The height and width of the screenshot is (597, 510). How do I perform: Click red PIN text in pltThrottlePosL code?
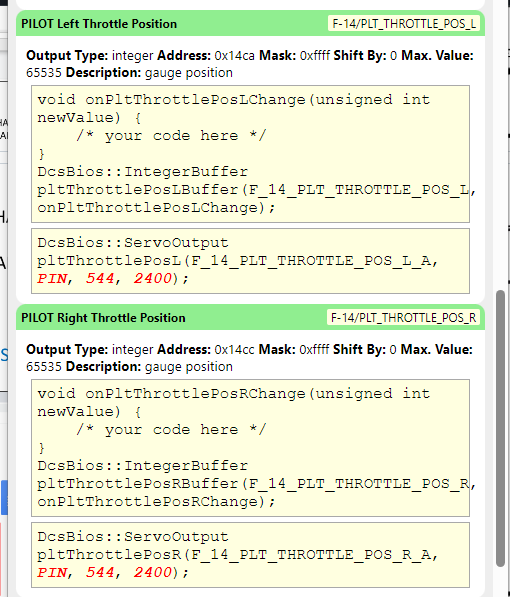pyautogui.click(x=52, y=278)
